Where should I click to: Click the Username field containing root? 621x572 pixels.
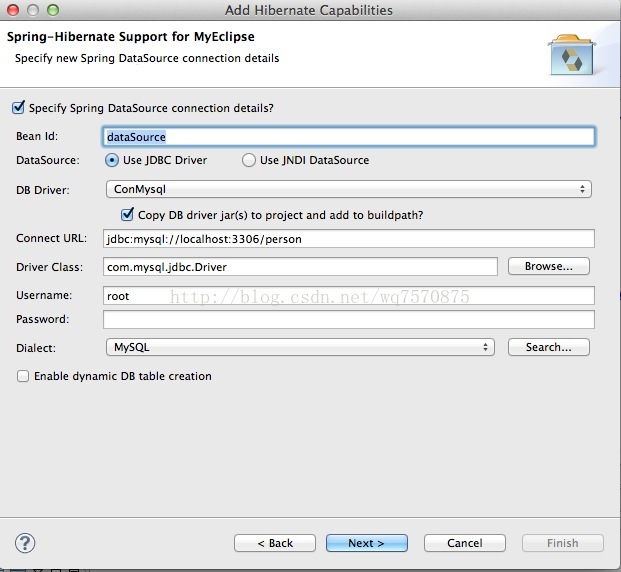tap(349, 296)
